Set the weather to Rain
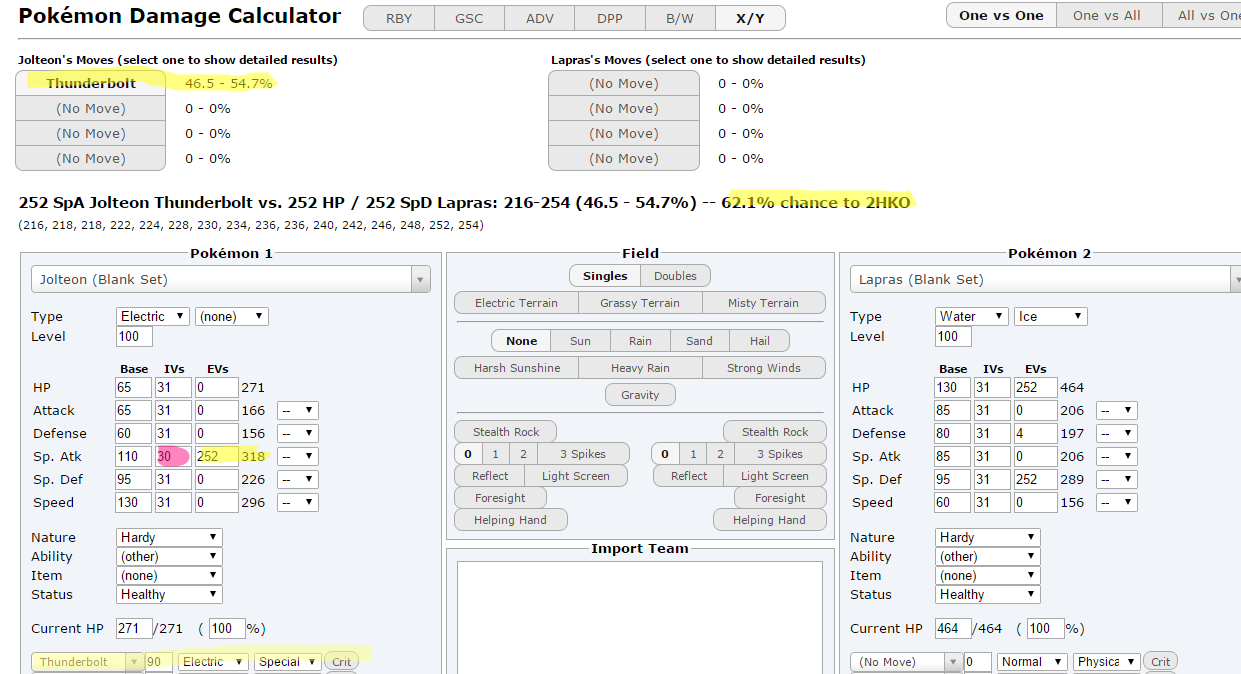The height and width of the screenshot is (674, 1241). point(640,340)
